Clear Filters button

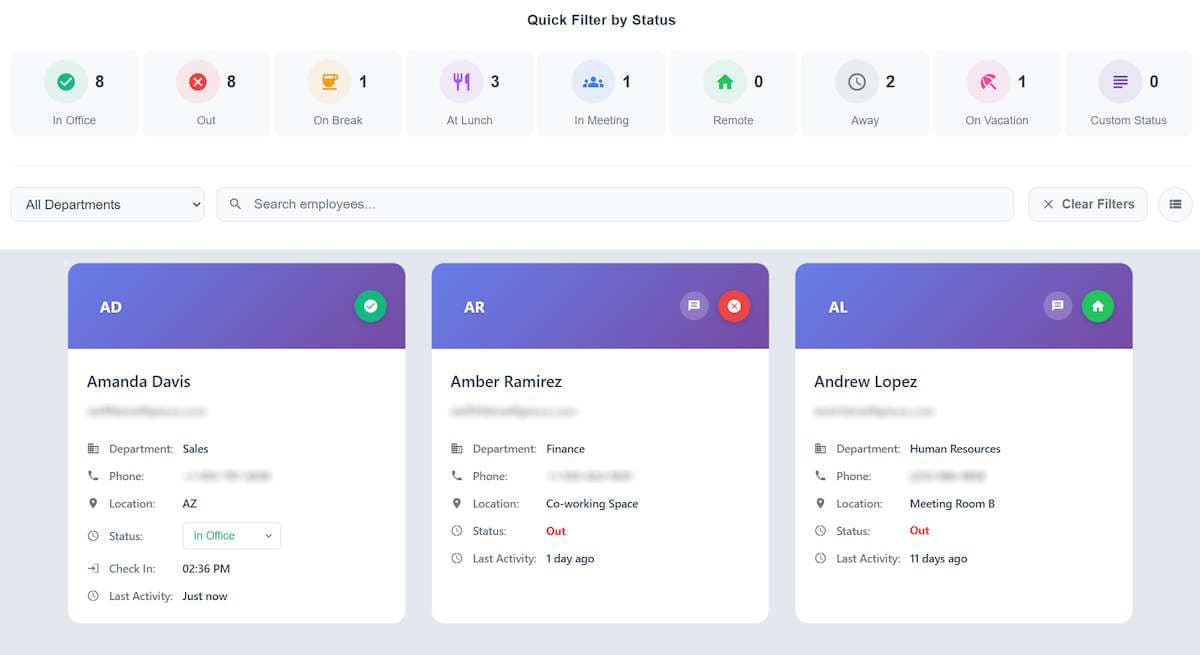(1088, 204)
